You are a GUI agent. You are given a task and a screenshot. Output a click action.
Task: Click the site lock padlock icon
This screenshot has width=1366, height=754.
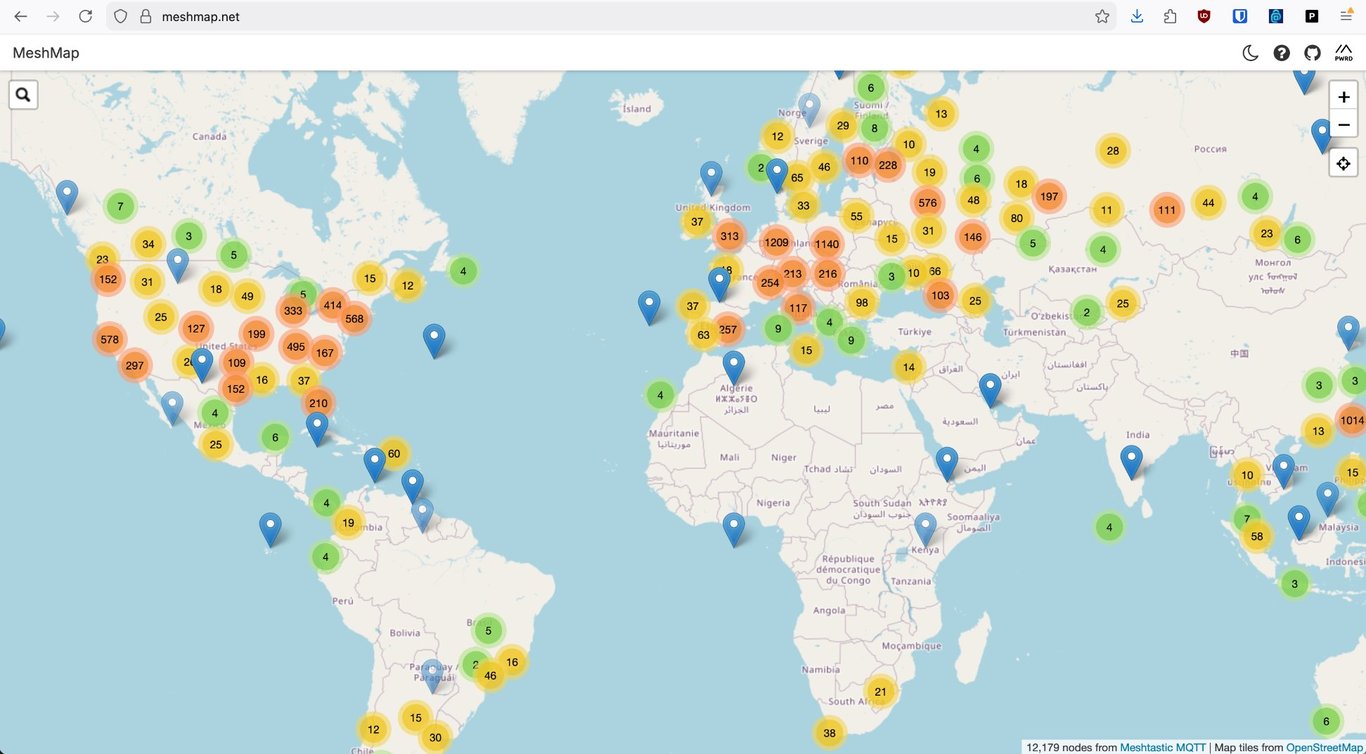click(x=146, y=16)
